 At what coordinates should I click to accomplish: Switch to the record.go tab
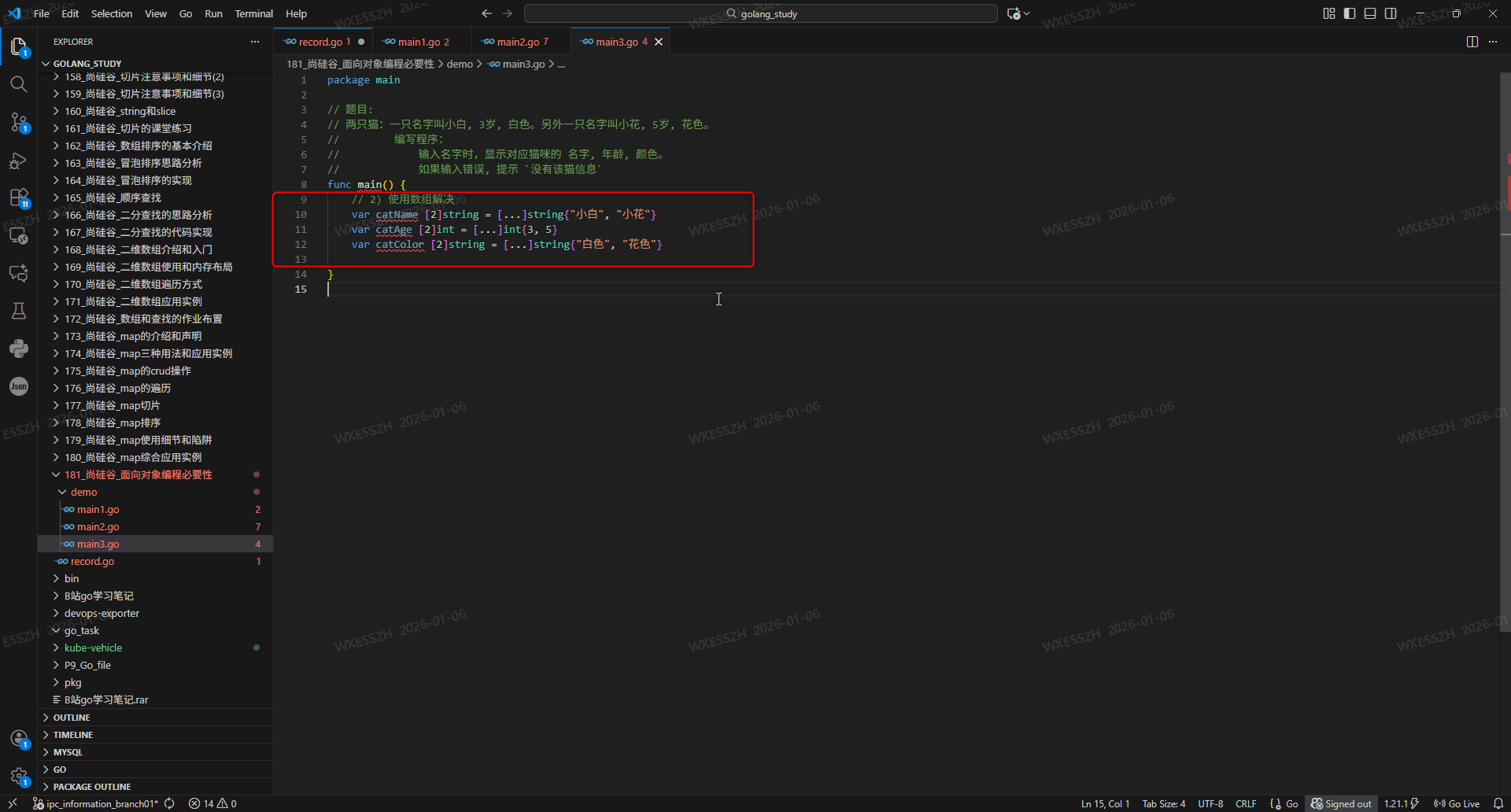click(323, 42)
